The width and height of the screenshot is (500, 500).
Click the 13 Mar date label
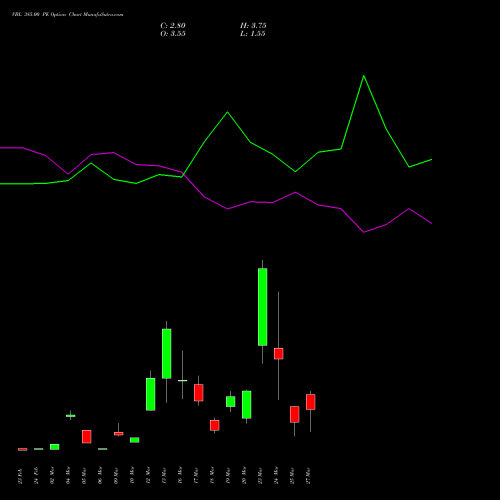[x=164, y=476]
